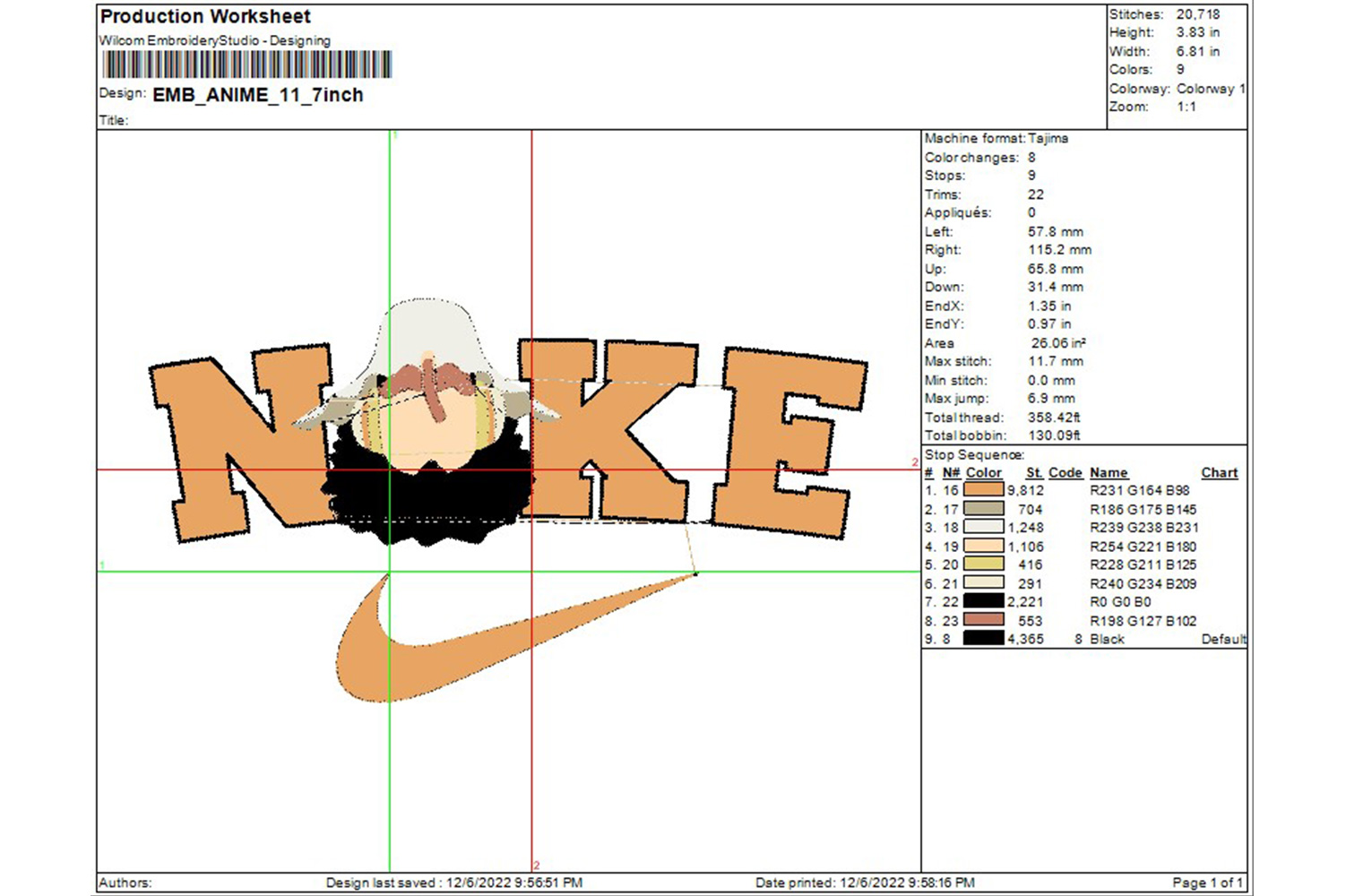Click the brown-red swatch in stop 8
This screenshot has width=1346, height=896.
click(x=983, y=620)
